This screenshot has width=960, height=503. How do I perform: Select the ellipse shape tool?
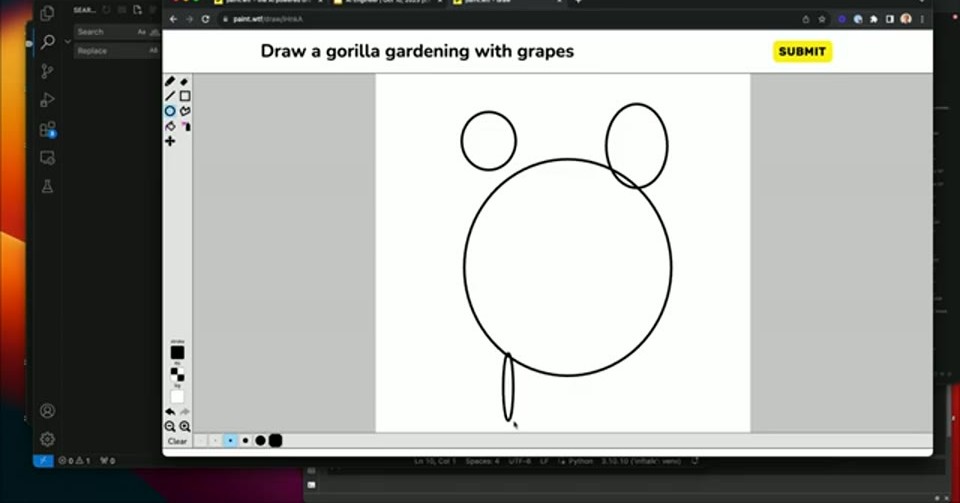pos(170,111)
